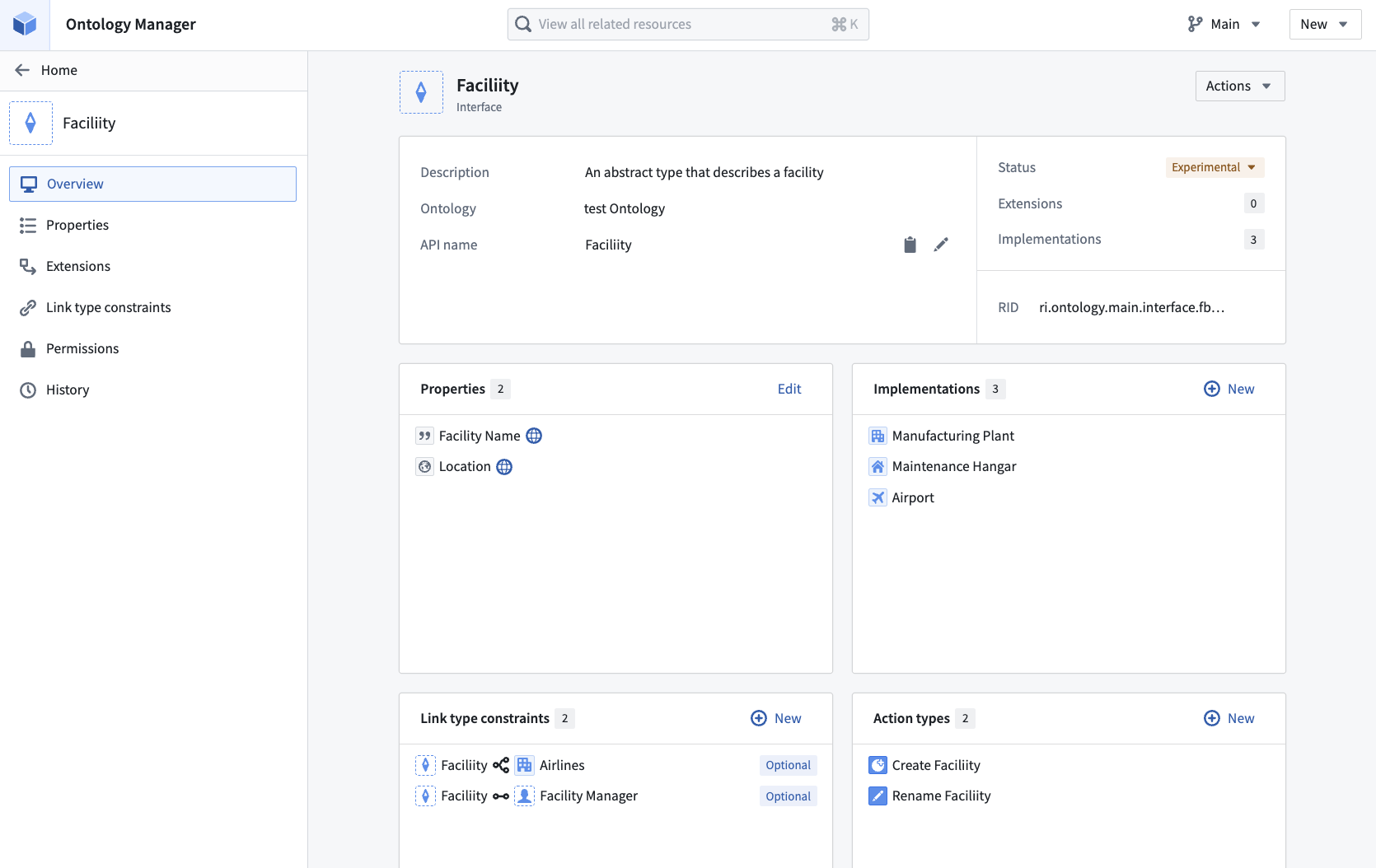Open the Create Faciliity action type
The width and height of the screenshot is (1376, 868).
936,765
